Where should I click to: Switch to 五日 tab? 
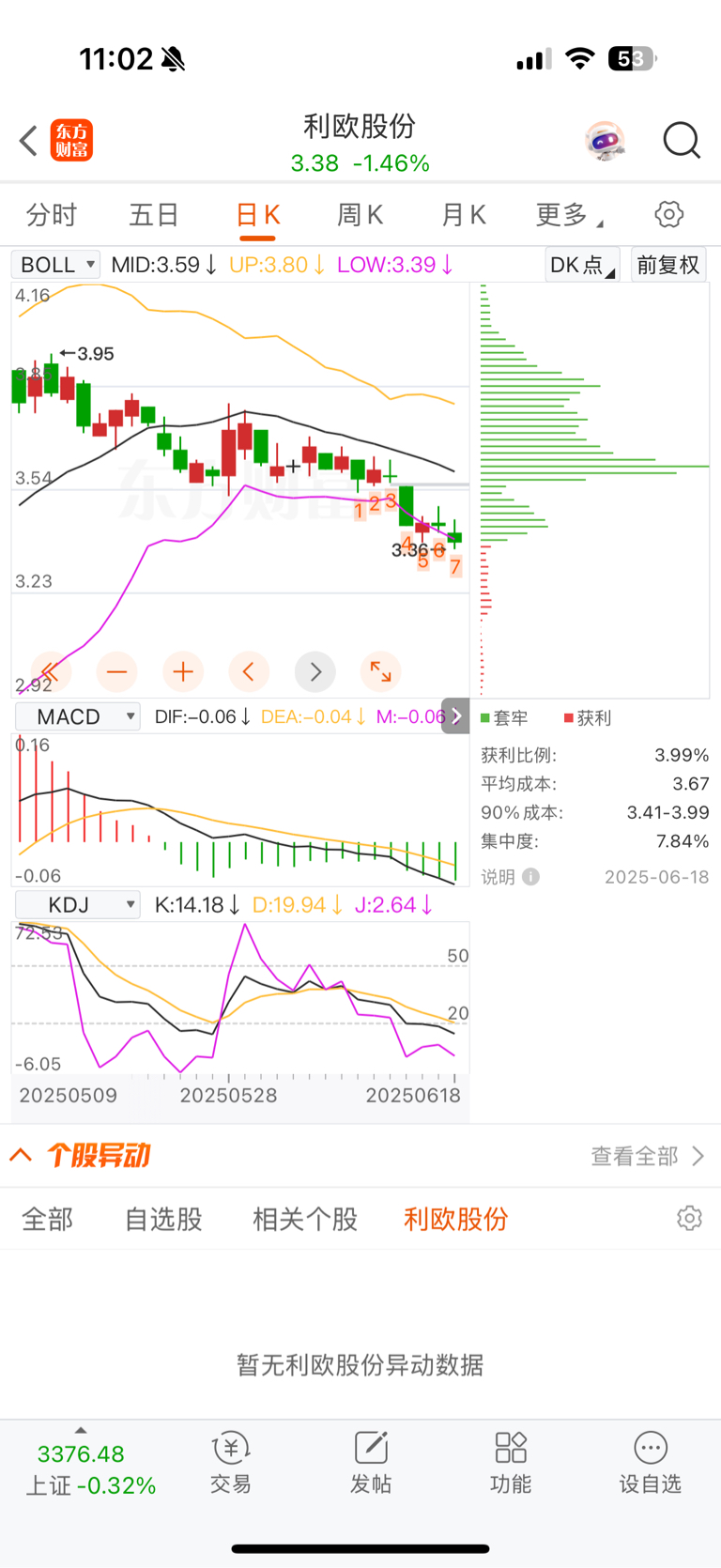pyautogui.click(x=154, y=215)
